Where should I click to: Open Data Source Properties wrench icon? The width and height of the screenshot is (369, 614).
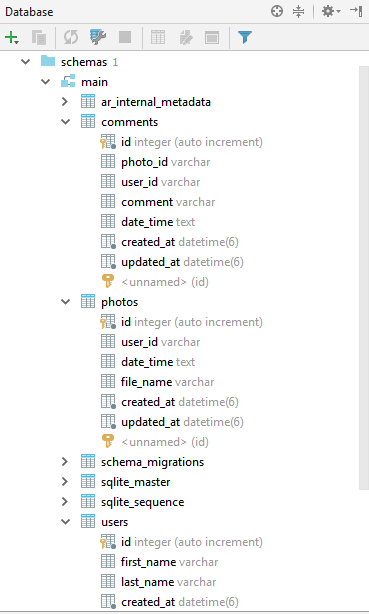click(98, 37)
